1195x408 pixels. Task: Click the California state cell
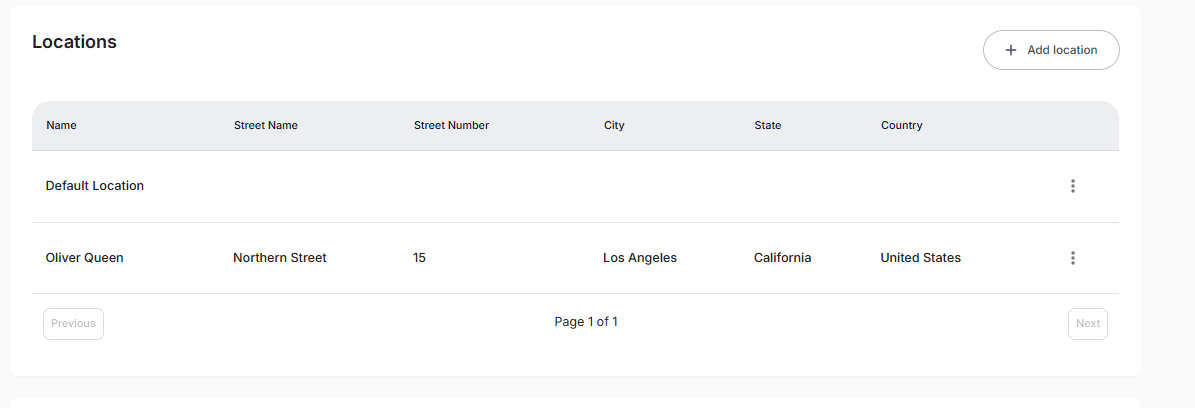[782, 258]
